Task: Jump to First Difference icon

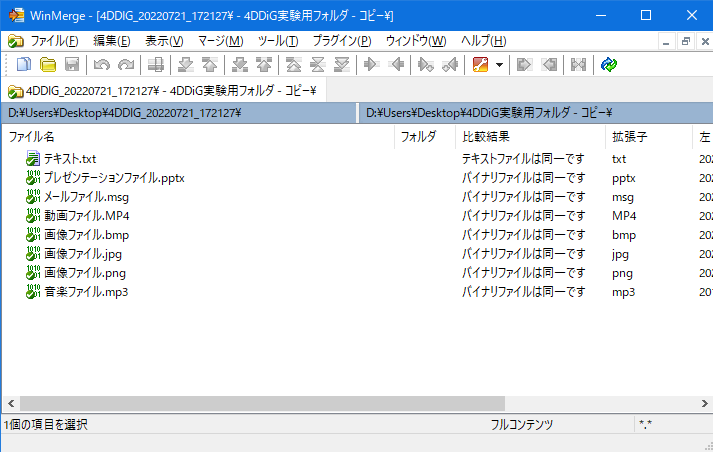Action: (293, 65)
